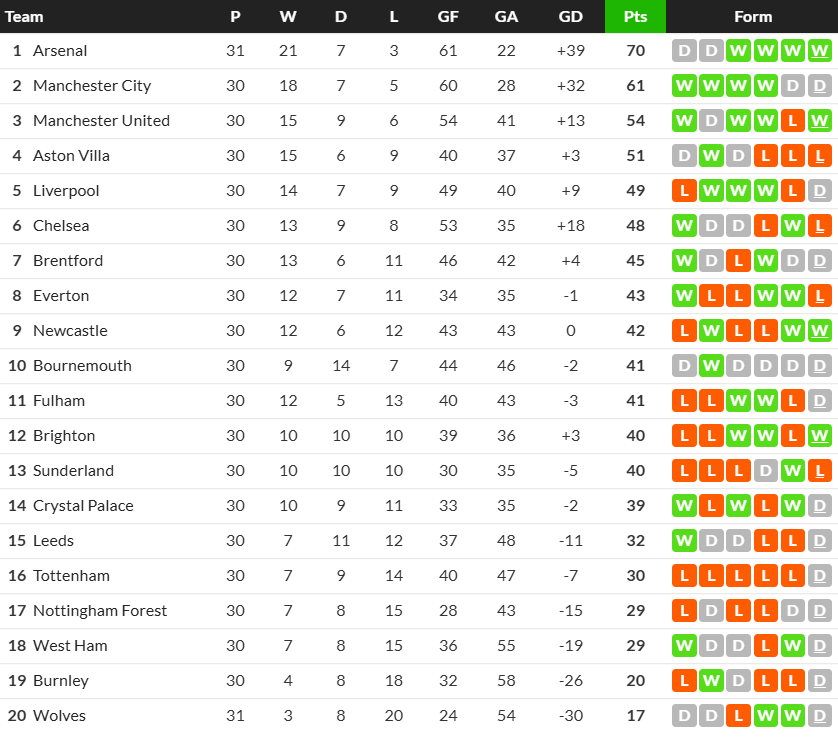Image resolution: width=838 pixels, height=740 pixels.
Task: Click the Form column header
Action: coord(752,17)
